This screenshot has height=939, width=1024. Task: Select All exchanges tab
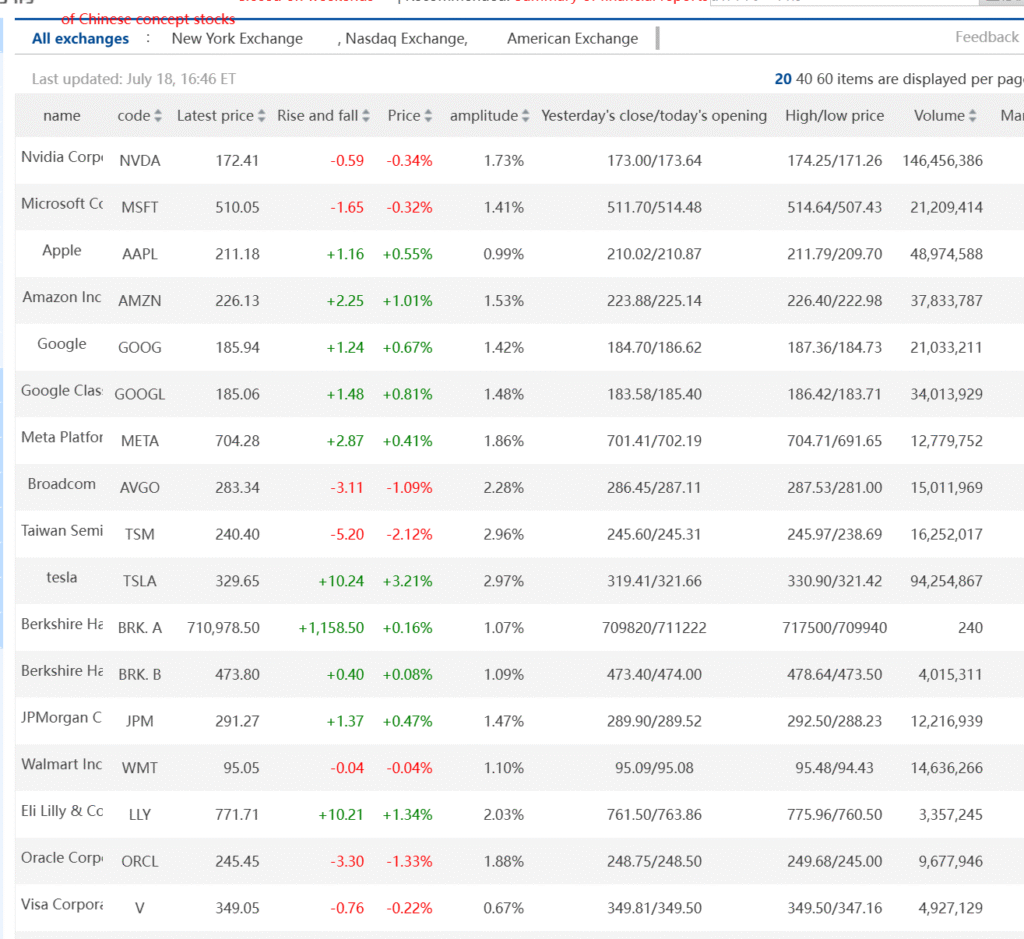(x=80, y=39)
